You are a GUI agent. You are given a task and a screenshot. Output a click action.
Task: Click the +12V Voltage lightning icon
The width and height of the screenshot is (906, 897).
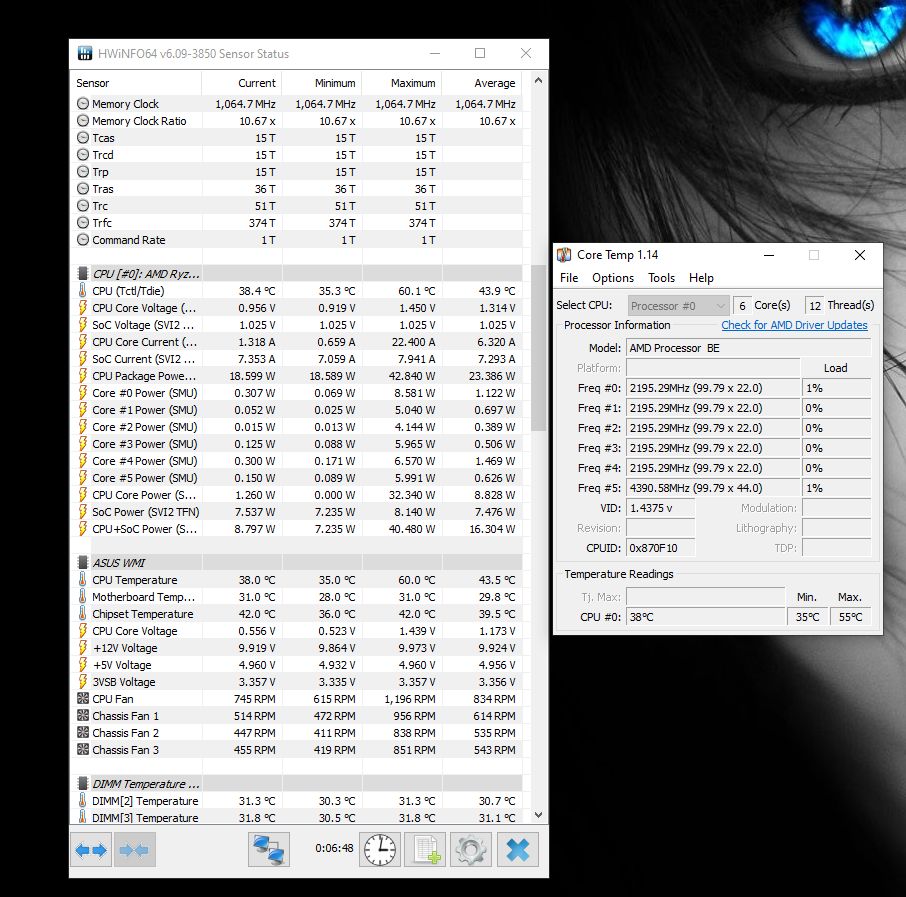tap(83, 647)
